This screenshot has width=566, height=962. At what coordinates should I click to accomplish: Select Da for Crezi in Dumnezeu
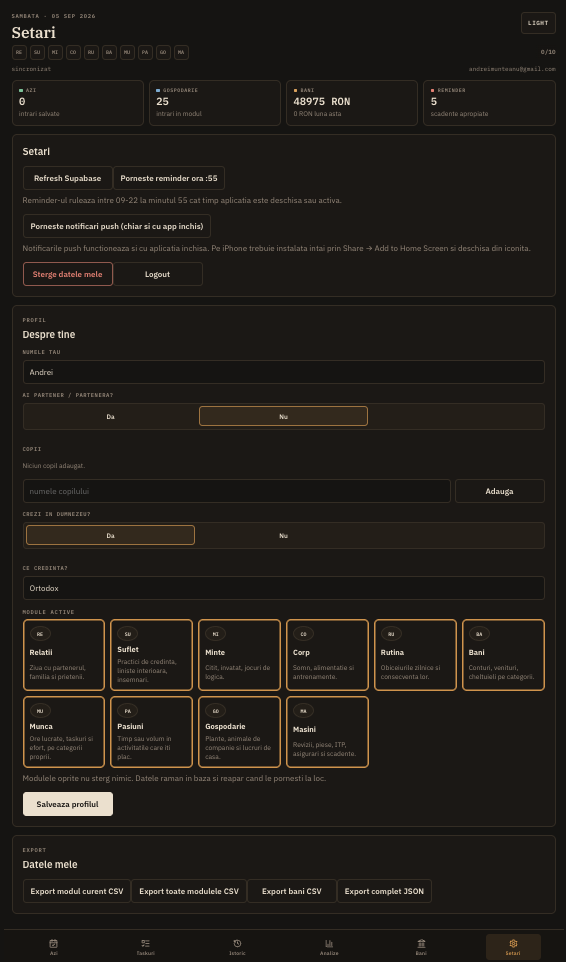pos(110,535)
